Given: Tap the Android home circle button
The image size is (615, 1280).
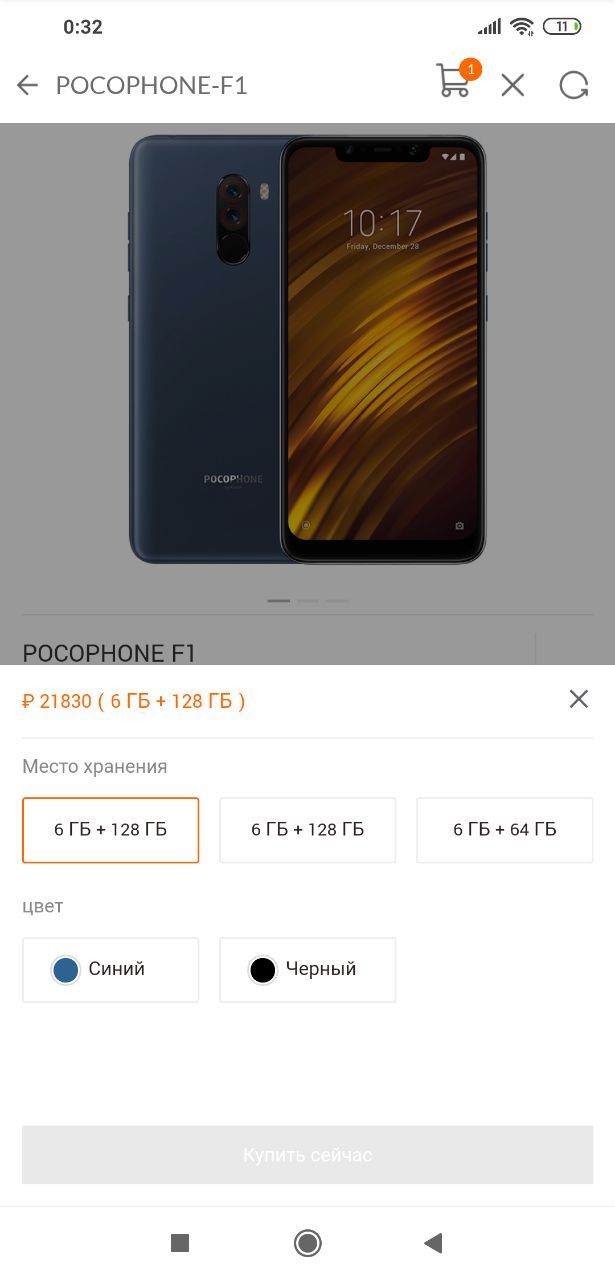Looking at the screenshot, I should (307, 1243).
